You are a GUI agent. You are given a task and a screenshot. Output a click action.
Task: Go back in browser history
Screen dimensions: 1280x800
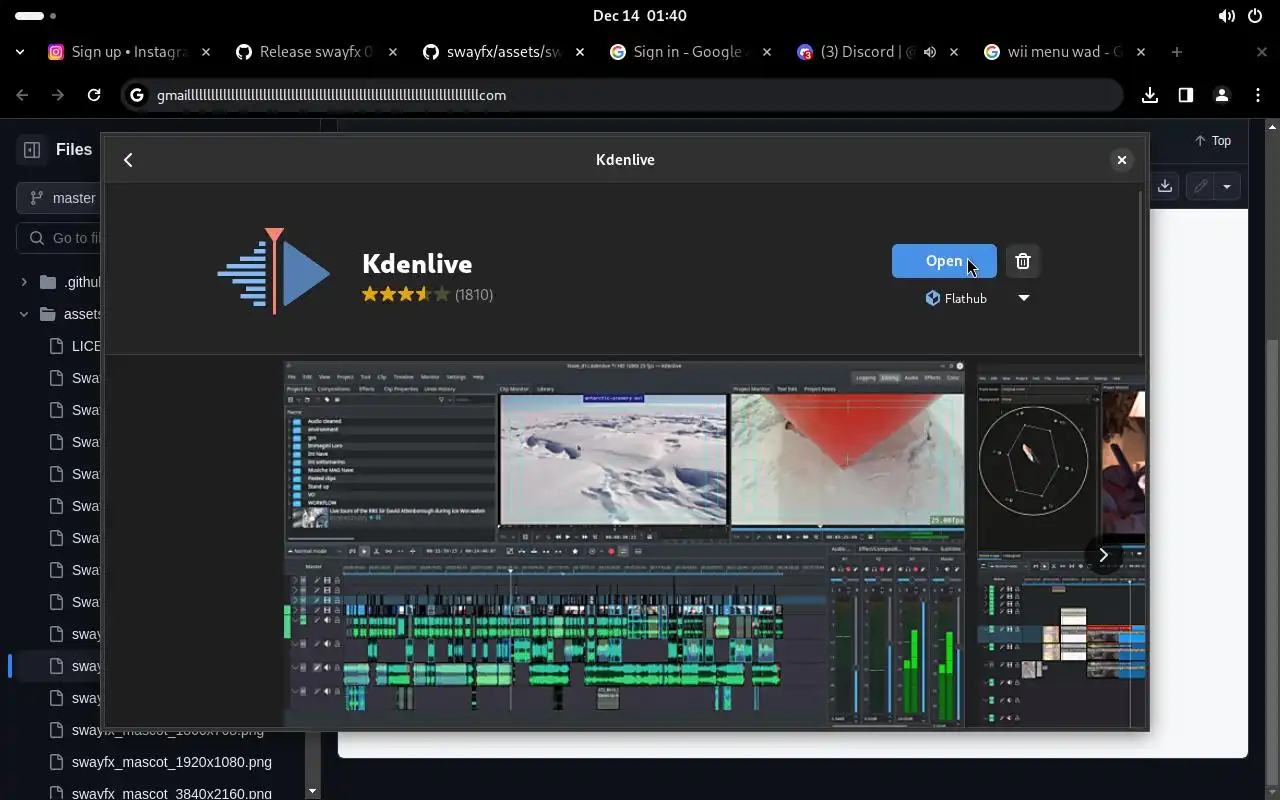[22, 95]
